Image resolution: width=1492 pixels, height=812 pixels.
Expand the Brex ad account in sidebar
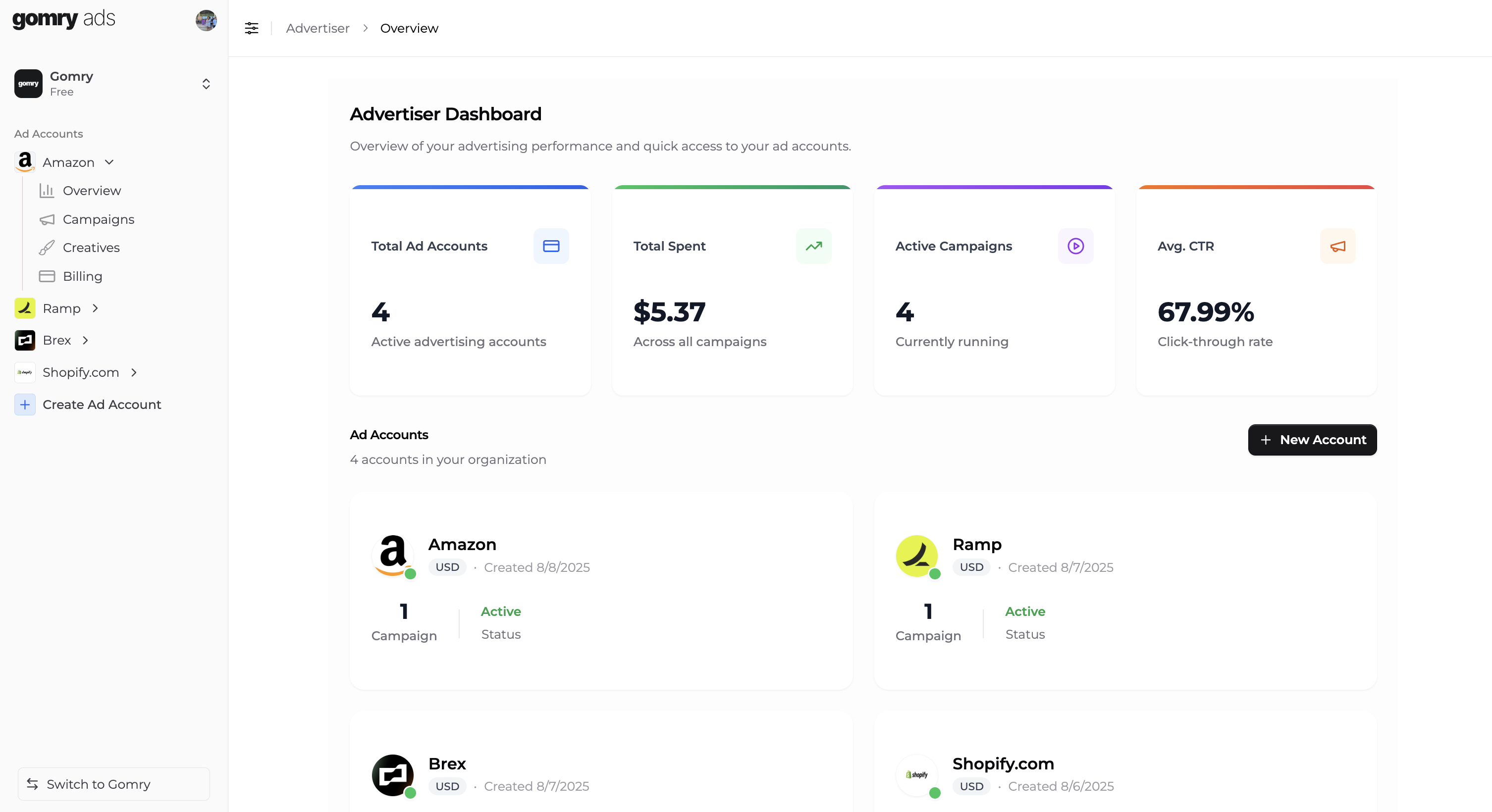tap(86, 340)
